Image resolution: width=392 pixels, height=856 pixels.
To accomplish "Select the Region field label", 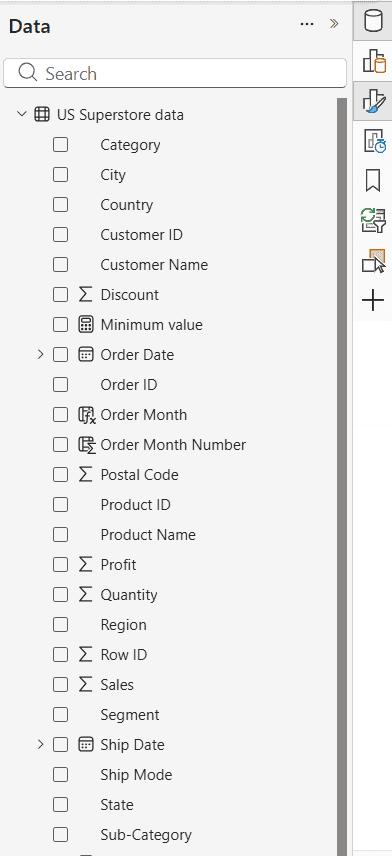I will 123,625.
